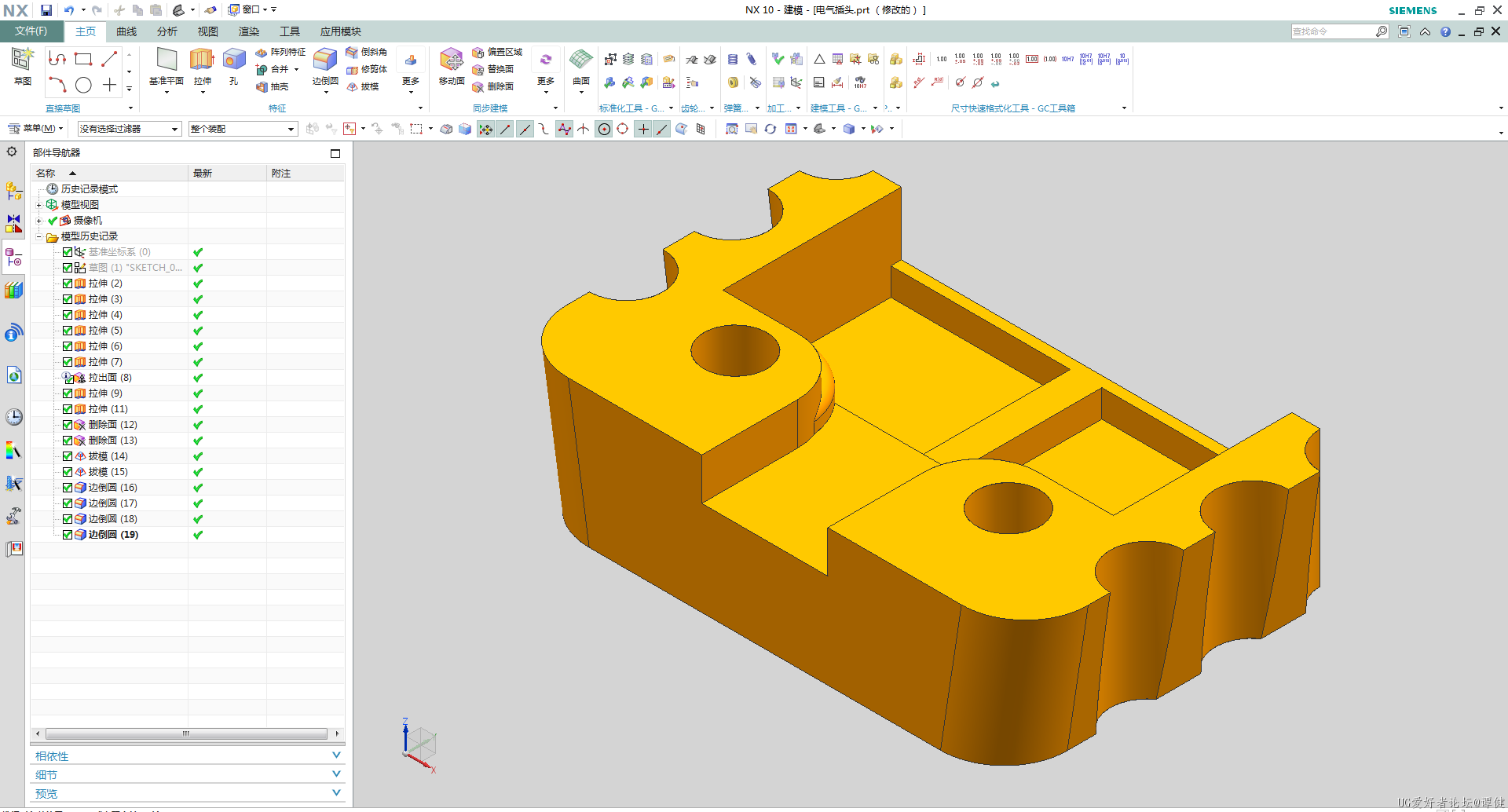Uncheck the 边倒圆 (19) feature checkbox
The width and height of the screenshot is (1508, 812).
click(x=68, y=535)
